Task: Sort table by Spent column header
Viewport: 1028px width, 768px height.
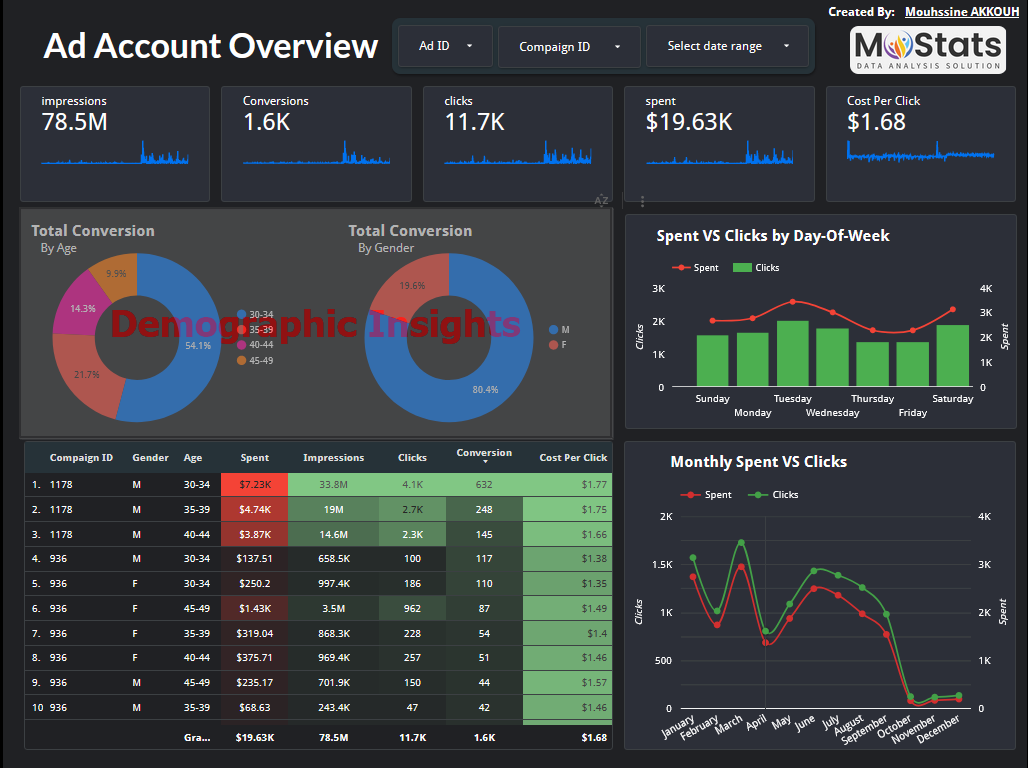Action: (x=255, y=458)
